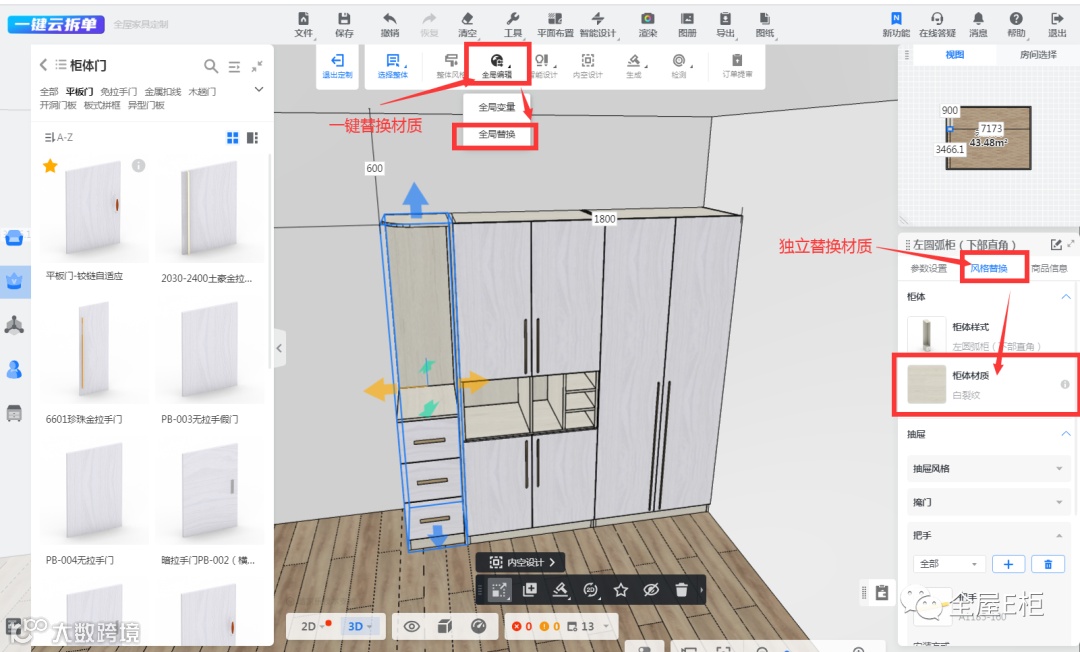Open 风格替换 style replace tab

click(989, 269)
